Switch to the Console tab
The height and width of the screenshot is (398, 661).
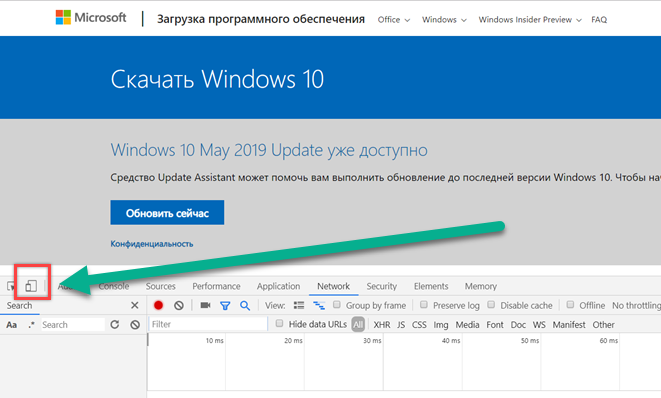(x=114, y=286)
